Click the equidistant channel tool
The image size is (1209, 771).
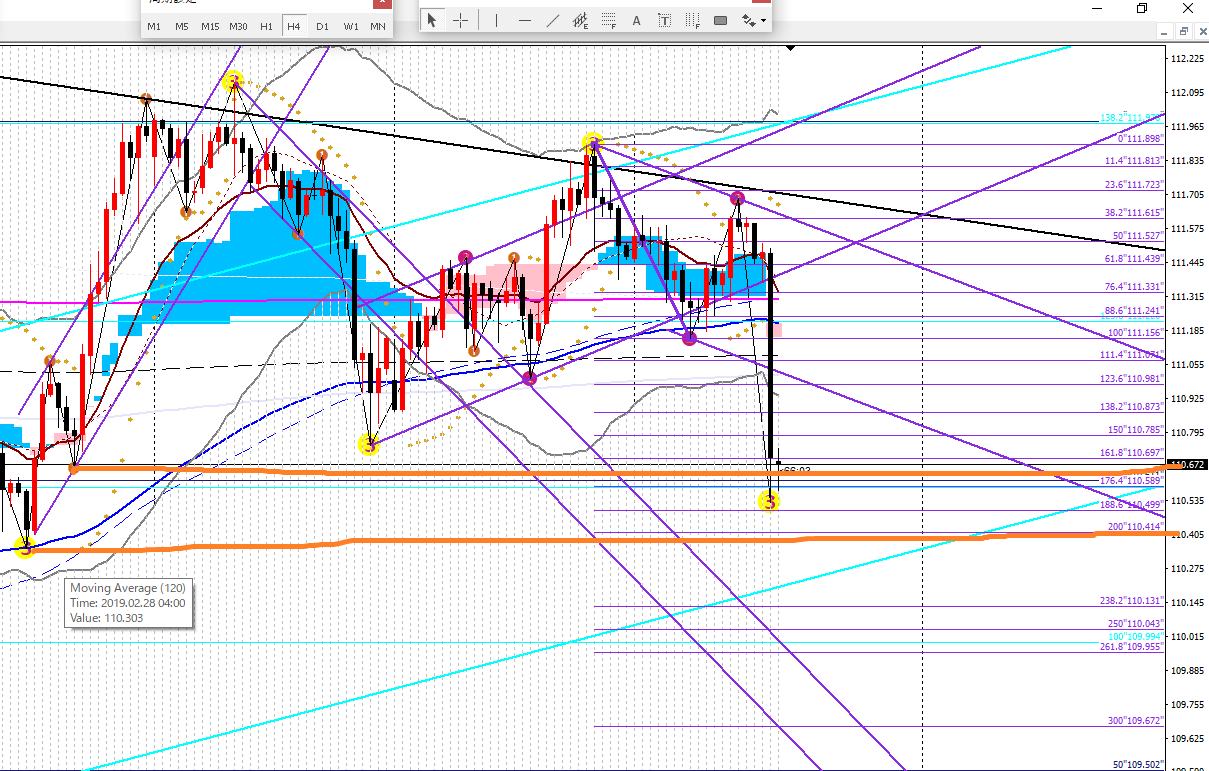pyautogui.click(x=580, y=20)
